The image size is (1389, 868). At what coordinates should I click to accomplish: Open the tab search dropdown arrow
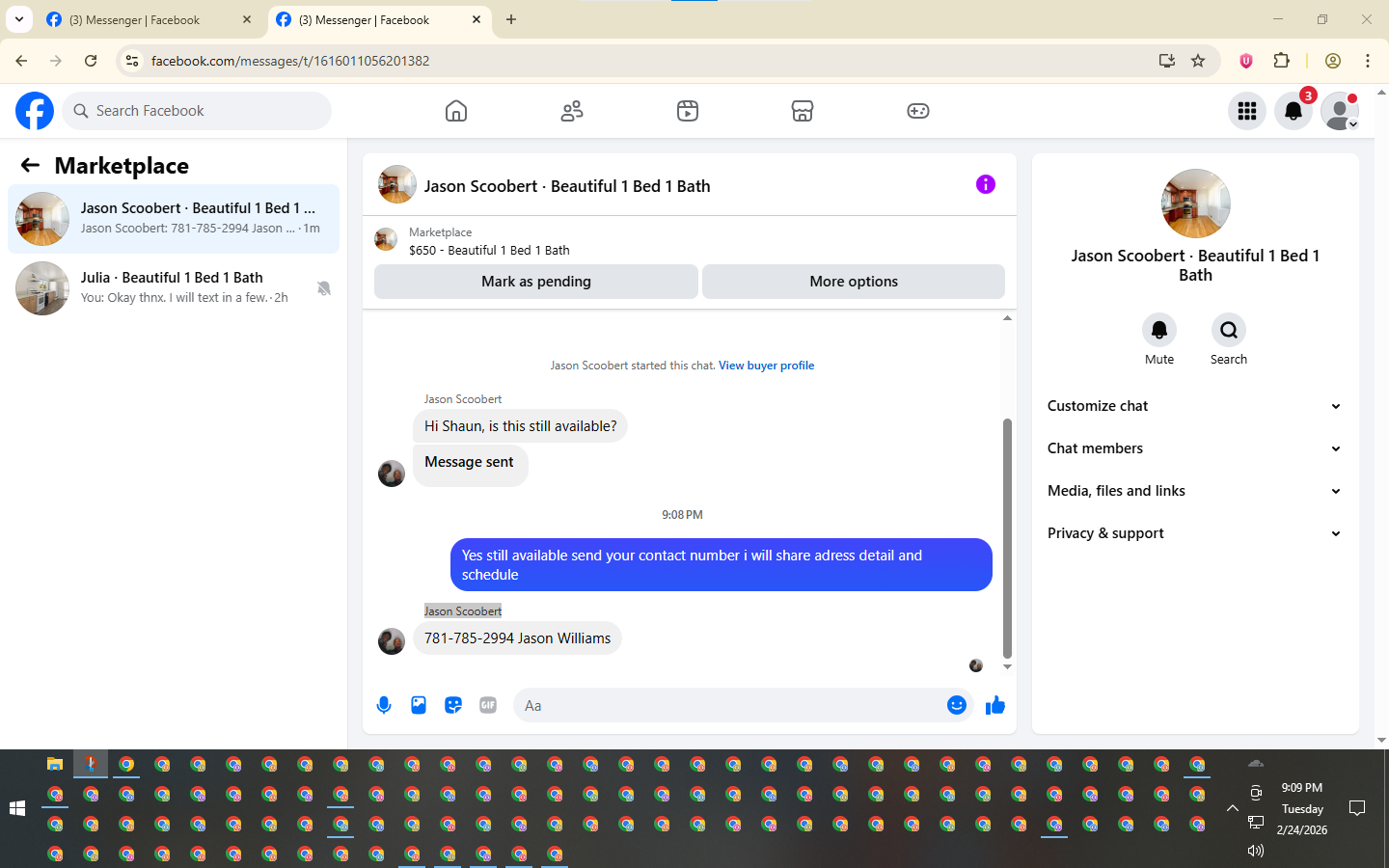[x=18, y=19]
